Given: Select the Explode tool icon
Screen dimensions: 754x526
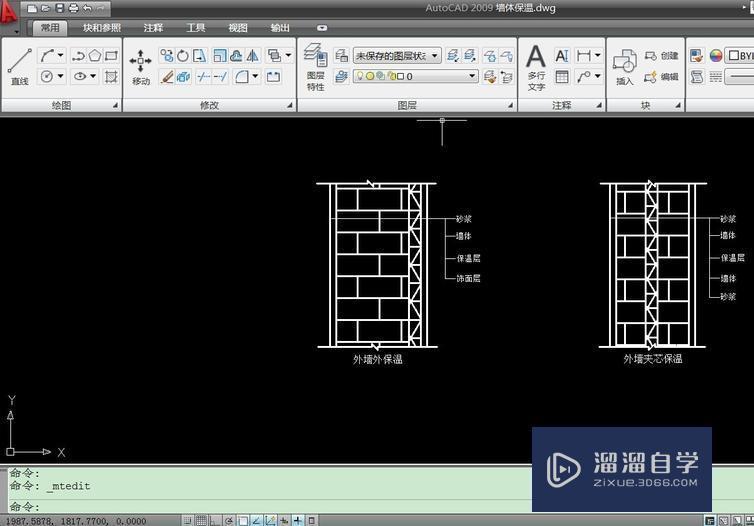Looking at the screenshot, I should [x=183, y=76].
